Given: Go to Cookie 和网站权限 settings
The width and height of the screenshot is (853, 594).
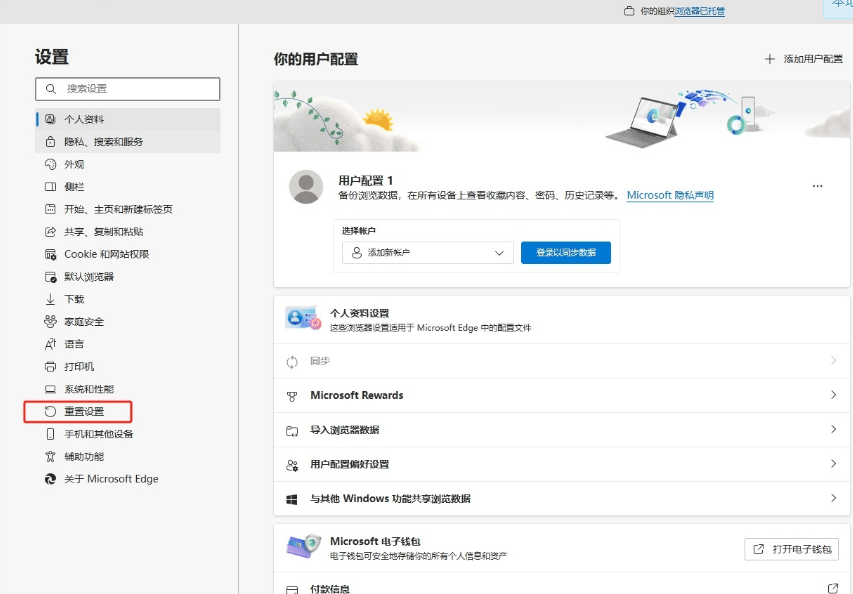Looking at the screenshot, I should pos(108,254).
